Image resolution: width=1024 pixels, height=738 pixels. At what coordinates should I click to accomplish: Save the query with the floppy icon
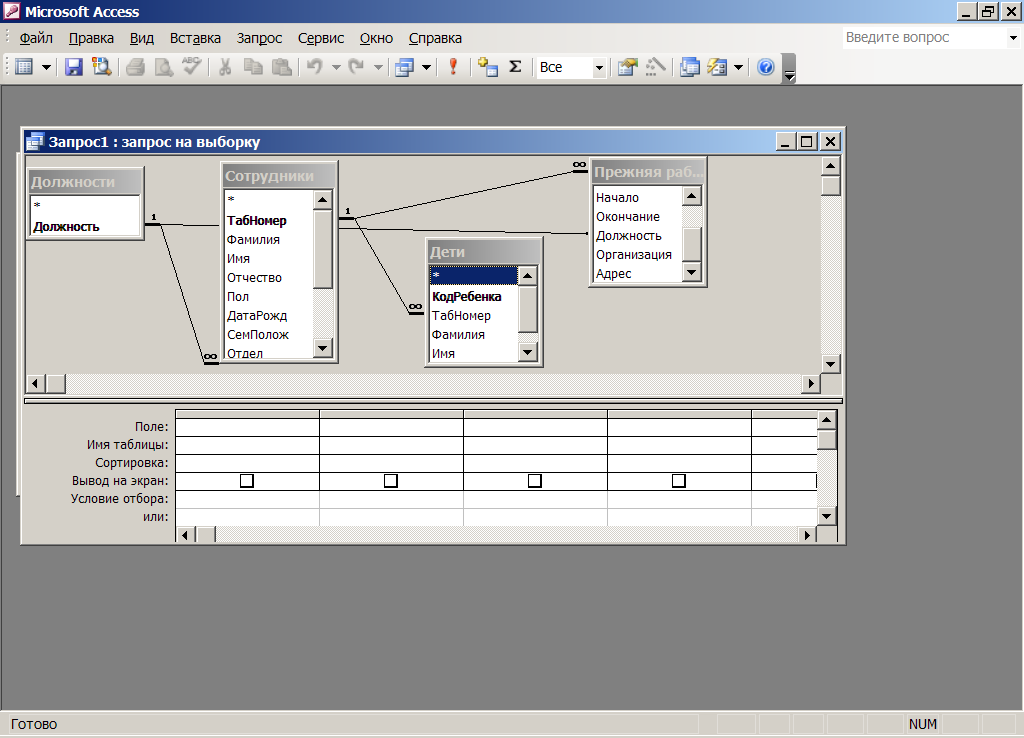[73, 67]
